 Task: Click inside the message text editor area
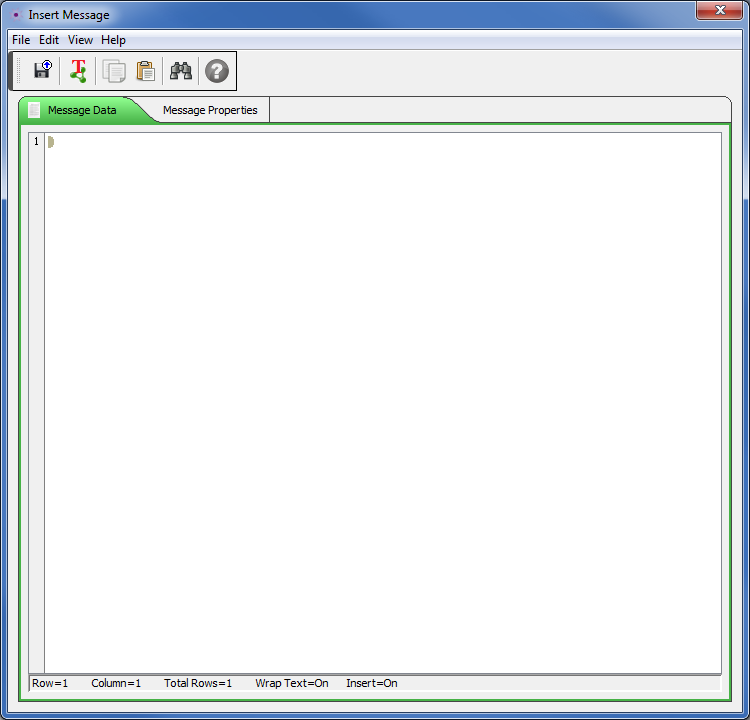[x=380, y=400]
